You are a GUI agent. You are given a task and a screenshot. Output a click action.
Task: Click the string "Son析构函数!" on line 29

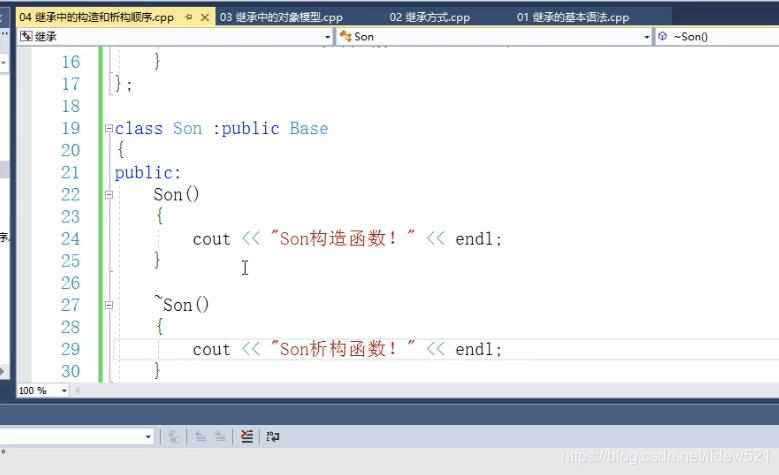pyautogui.click(x=342, y=349)
